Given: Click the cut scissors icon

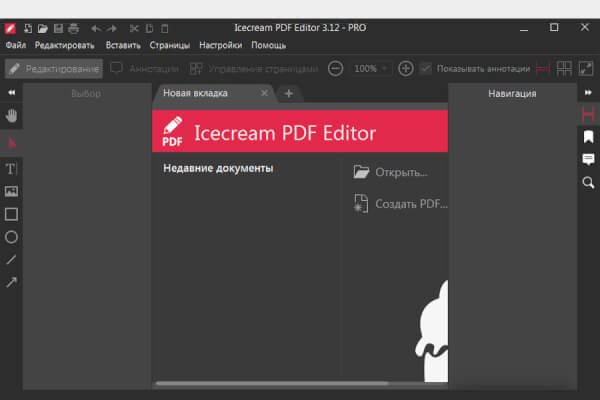Looking at the screenshot, I should 134,28.
